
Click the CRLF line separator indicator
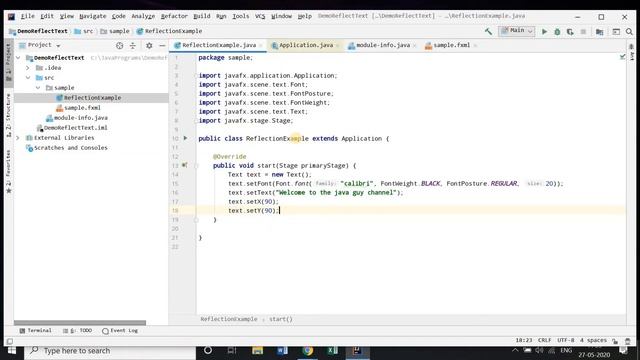point(544,340)
